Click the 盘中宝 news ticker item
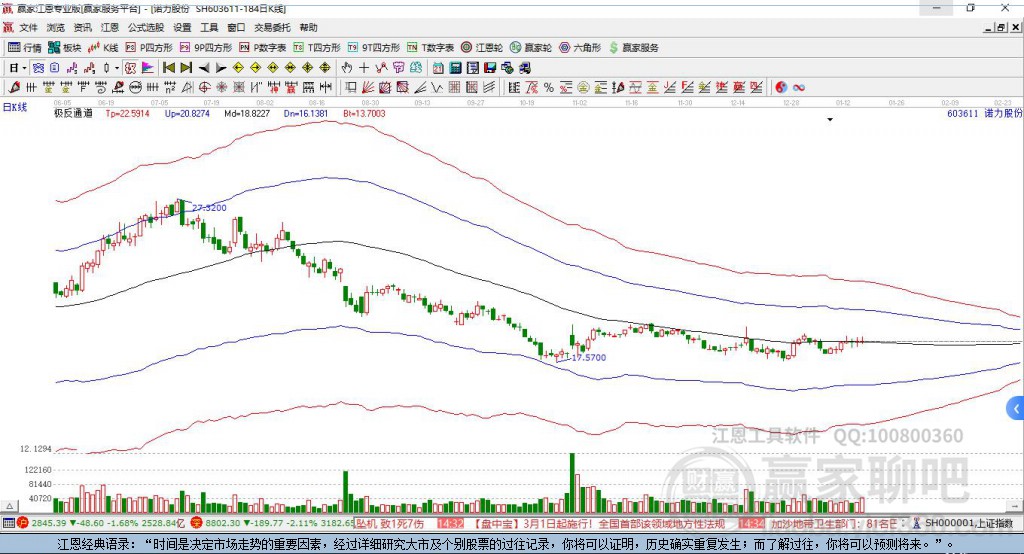 click(596, 524)
